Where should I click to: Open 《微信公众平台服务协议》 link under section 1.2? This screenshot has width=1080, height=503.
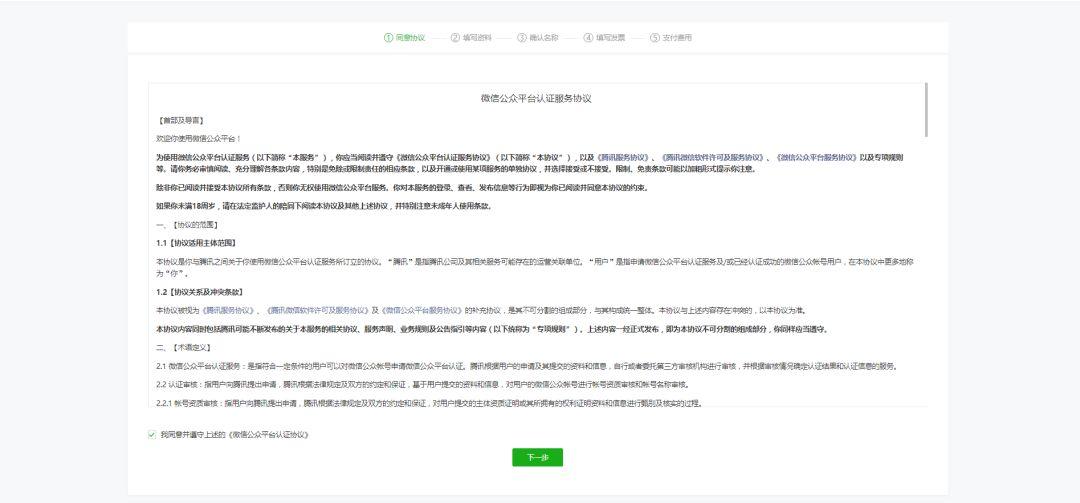[422, 311]
